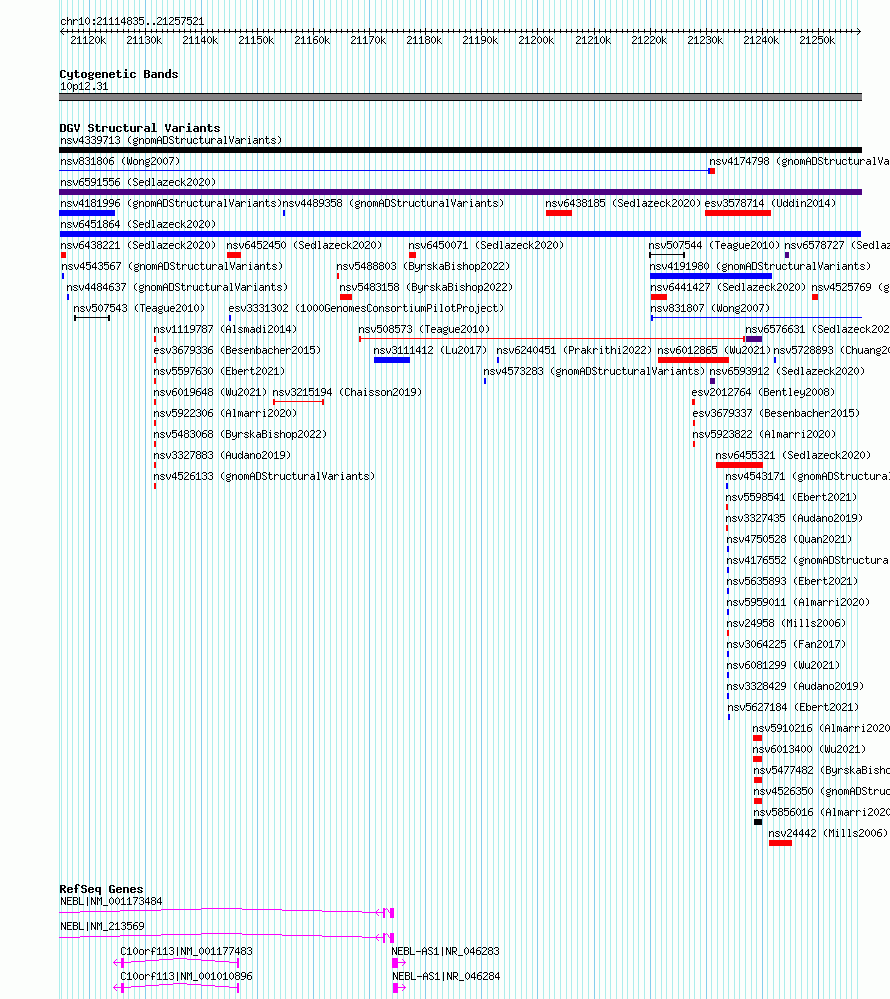
Task: Click red bar under nsv6012865 (Wu2021)
Action: [693, 360]
